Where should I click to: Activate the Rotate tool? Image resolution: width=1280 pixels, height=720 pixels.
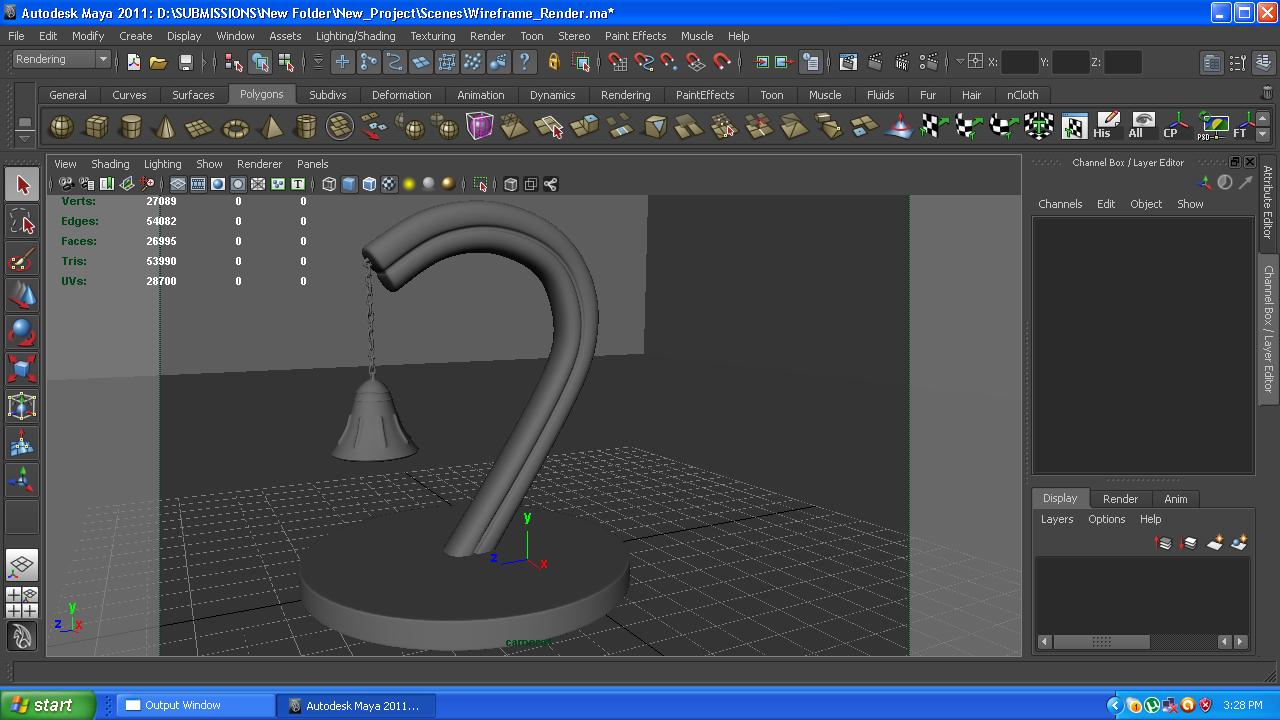[x=22, y=333]
